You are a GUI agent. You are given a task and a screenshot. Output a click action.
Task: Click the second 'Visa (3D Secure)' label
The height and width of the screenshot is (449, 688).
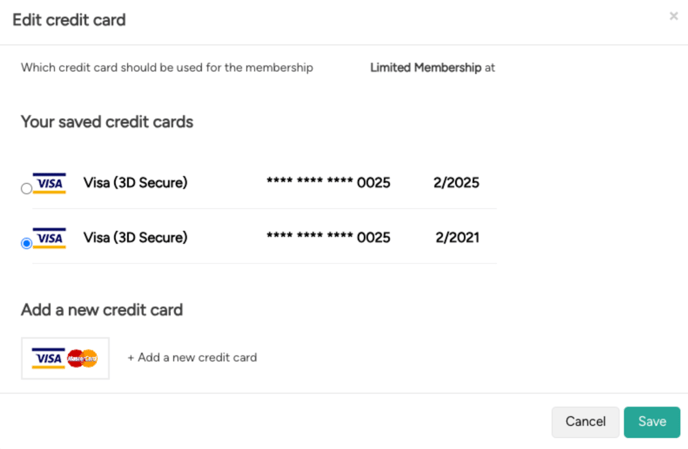click(136, 237)
